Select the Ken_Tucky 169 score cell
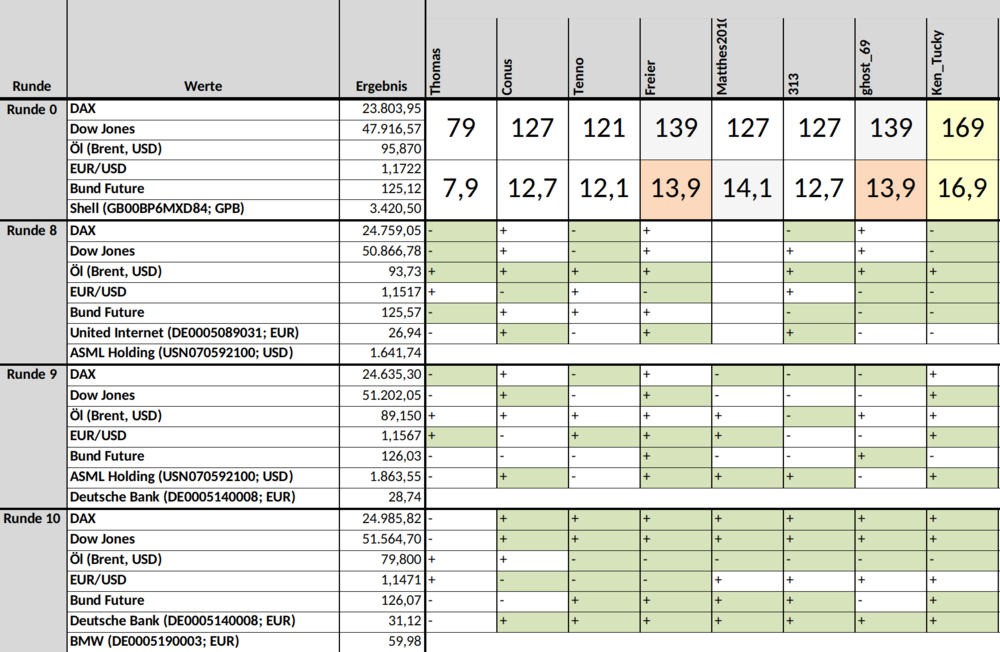The width and height of the screenshot is (1000, 652). pos(962,129)
